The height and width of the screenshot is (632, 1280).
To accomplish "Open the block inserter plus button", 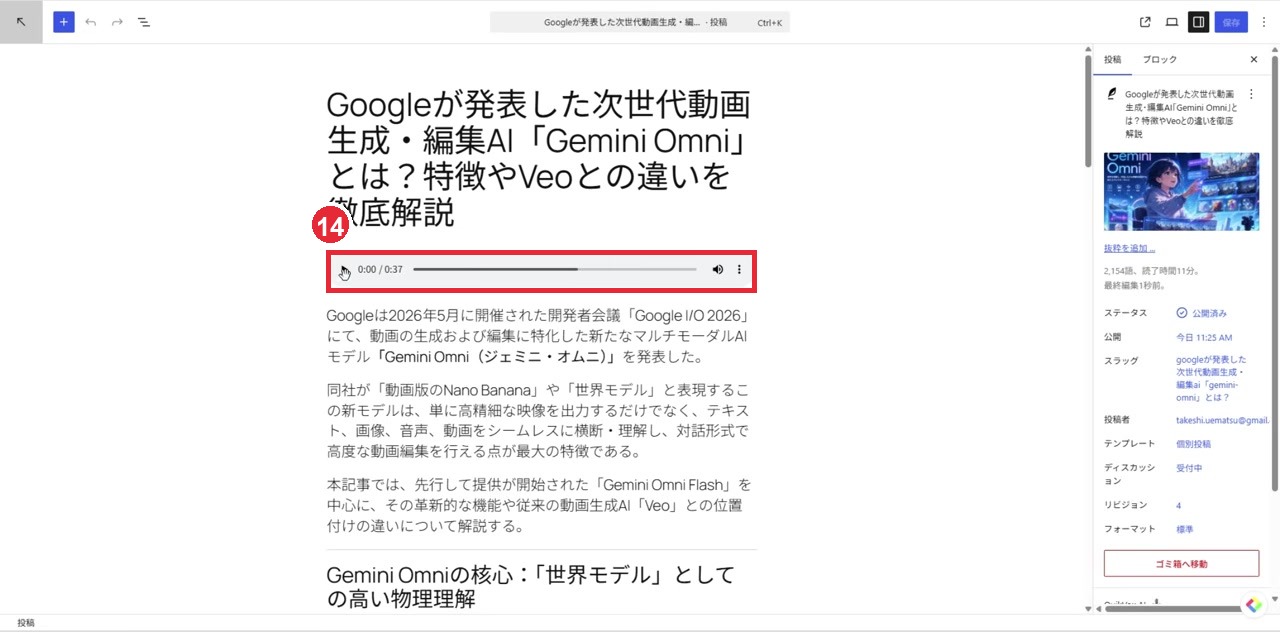I will (64, 22).
